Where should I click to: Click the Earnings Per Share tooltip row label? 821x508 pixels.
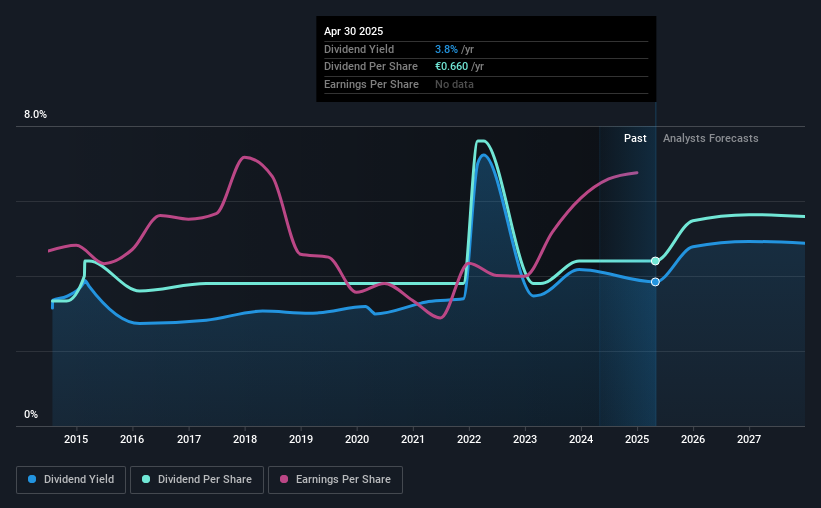coord(371,84)
